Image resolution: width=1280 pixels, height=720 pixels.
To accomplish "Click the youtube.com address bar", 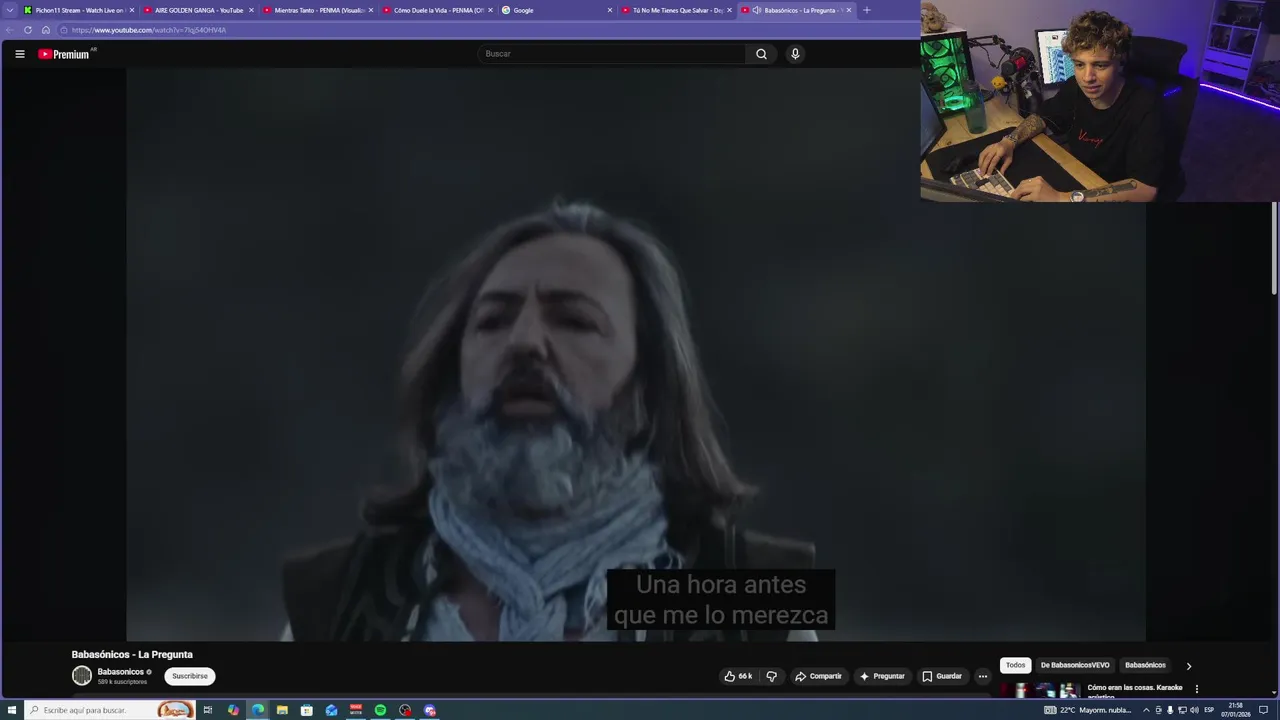I will [486, 30].
